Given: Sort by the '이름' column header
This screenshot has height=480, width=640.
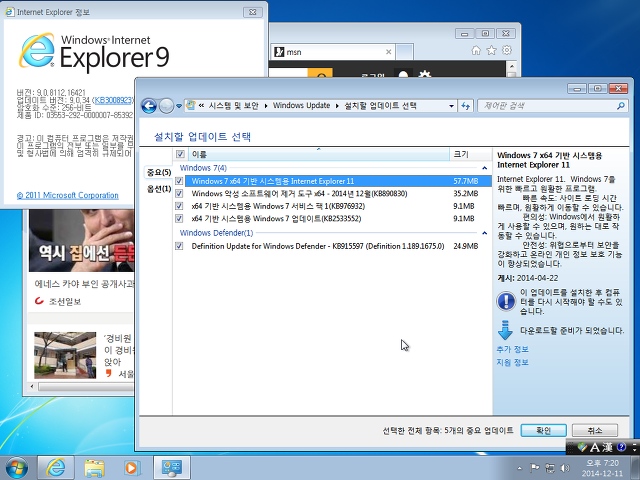Looking at the screenshot, I should (x=318, y=154).
